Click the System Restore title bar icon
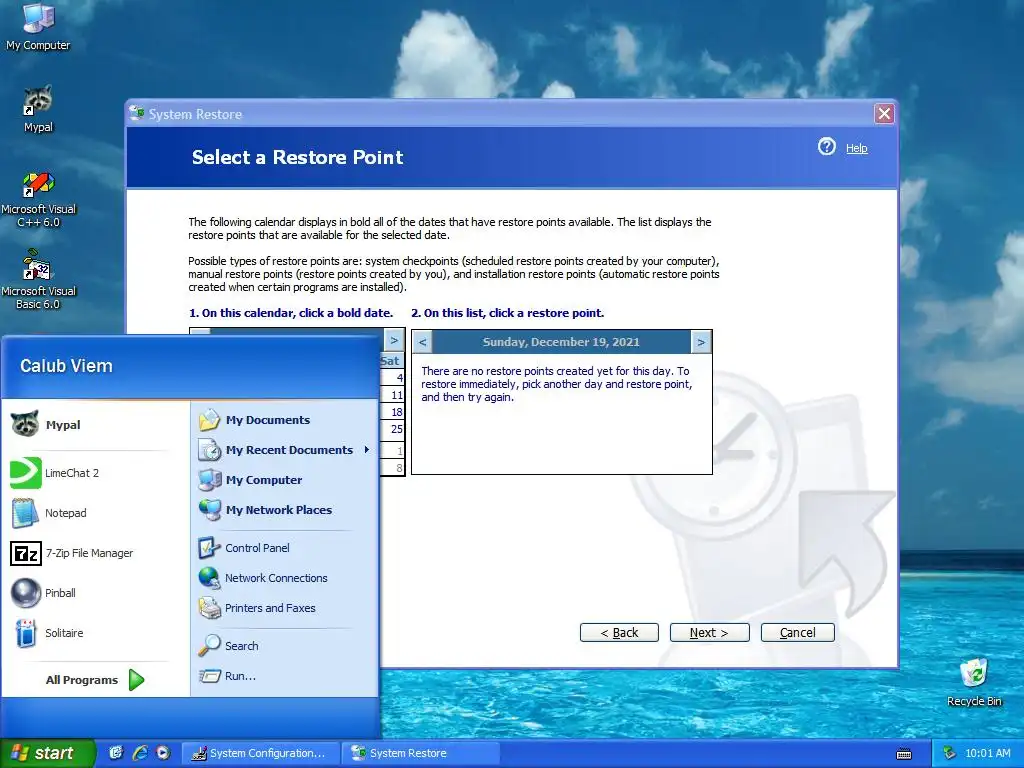The width and height of the screenshot is (1024, 768). click(136, 114)
